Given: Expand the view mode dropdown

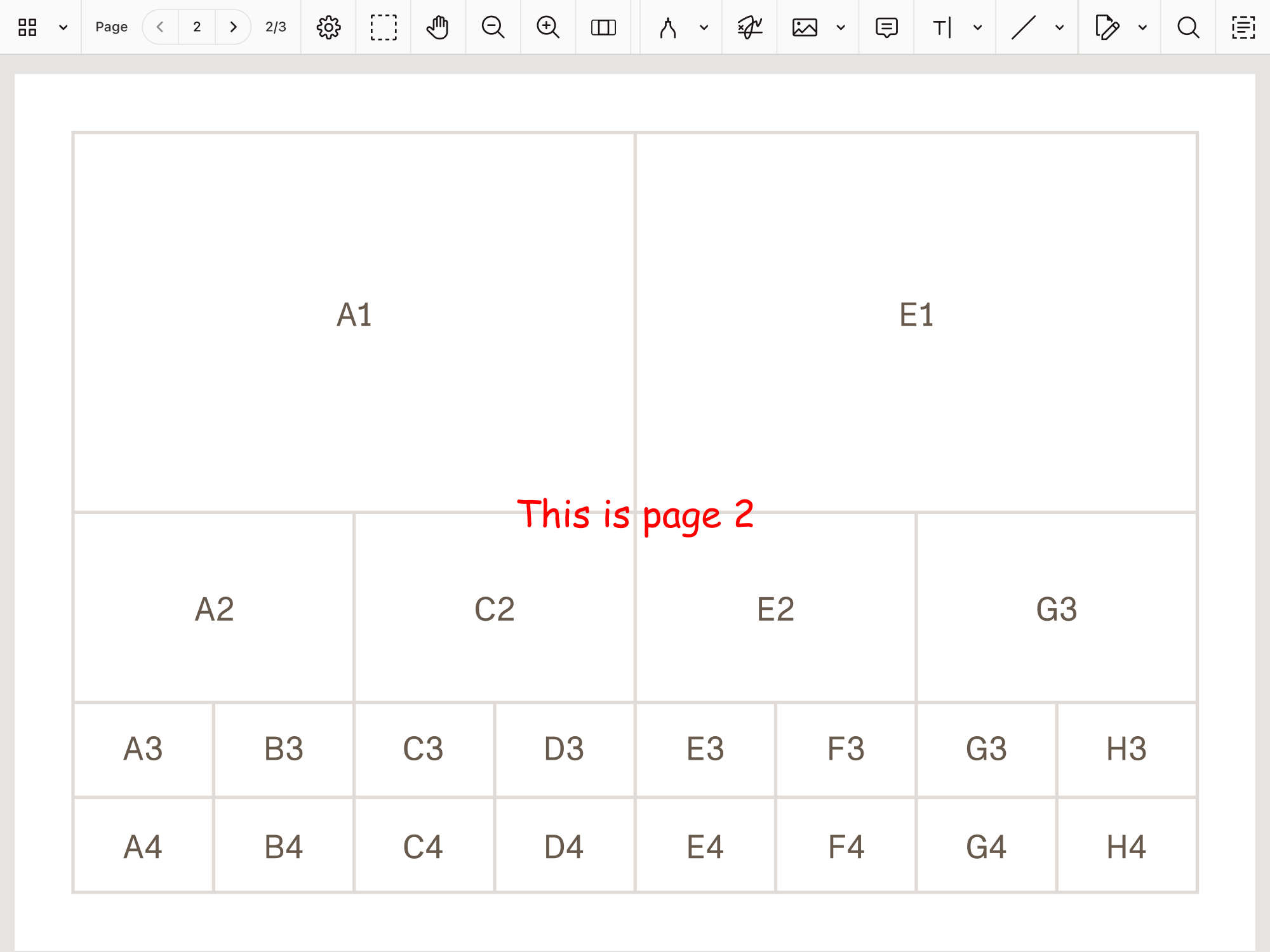Looking at the screenshot, I should pyautogui.click(x=62, y=27).
